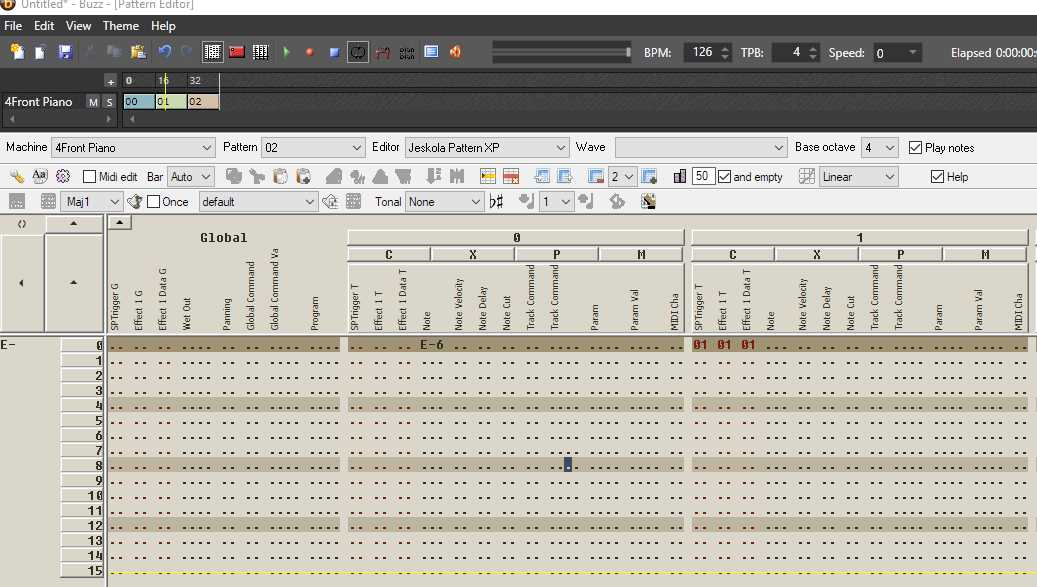The width and height of the screenshot is (1037, 587).
Task: Enable the Midi edit checkbox
Action: [x=90, y=177]
